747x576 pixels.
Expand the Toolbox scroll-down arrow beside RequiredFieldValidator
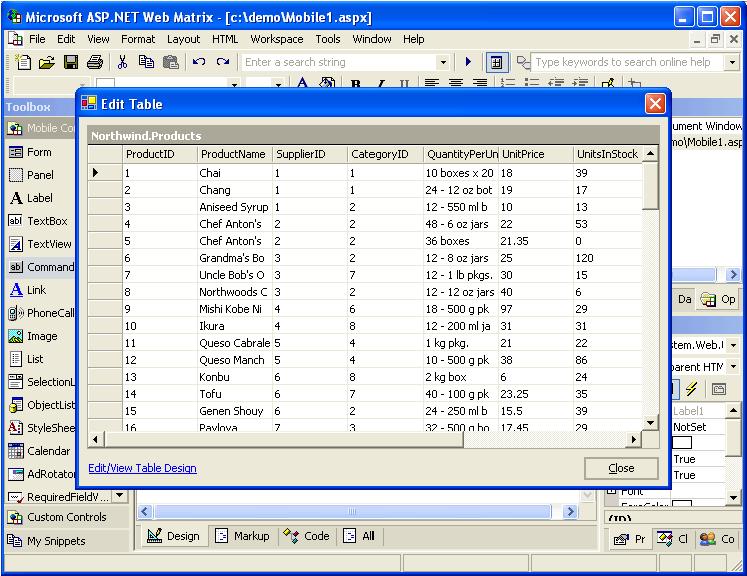point(120,496)
